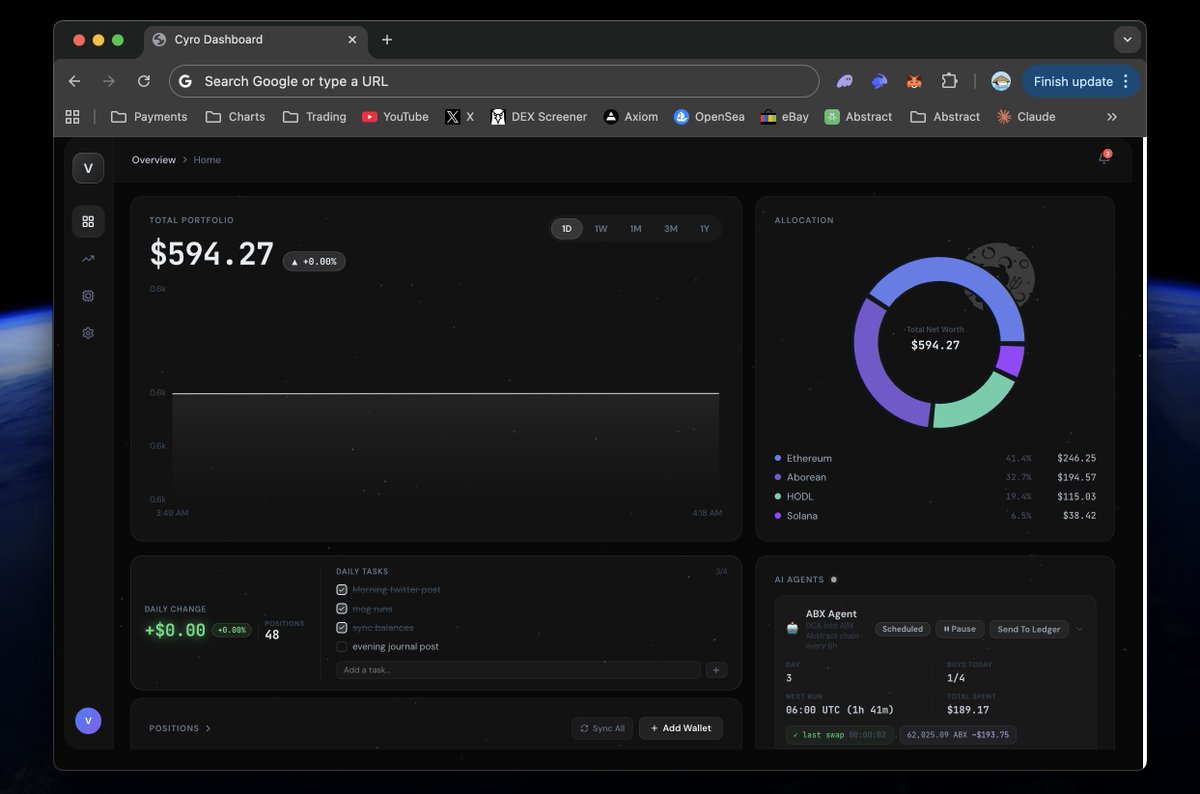Add task with the plus button

coord(716,670)
